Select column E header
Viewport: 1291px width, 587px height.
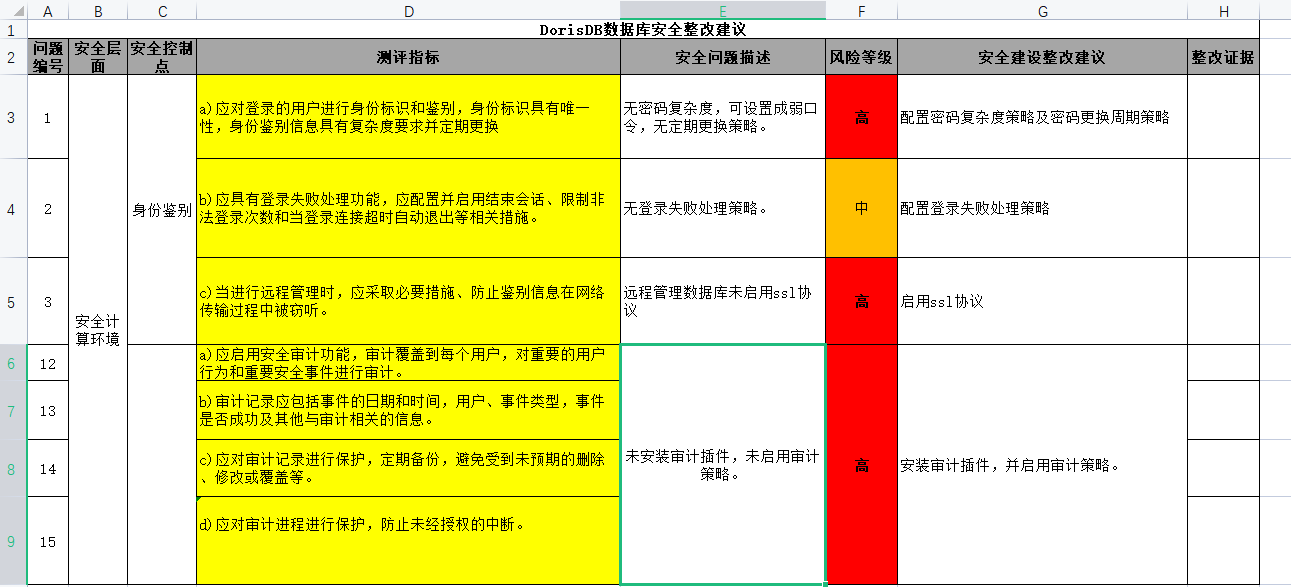[x=722, y=10]
